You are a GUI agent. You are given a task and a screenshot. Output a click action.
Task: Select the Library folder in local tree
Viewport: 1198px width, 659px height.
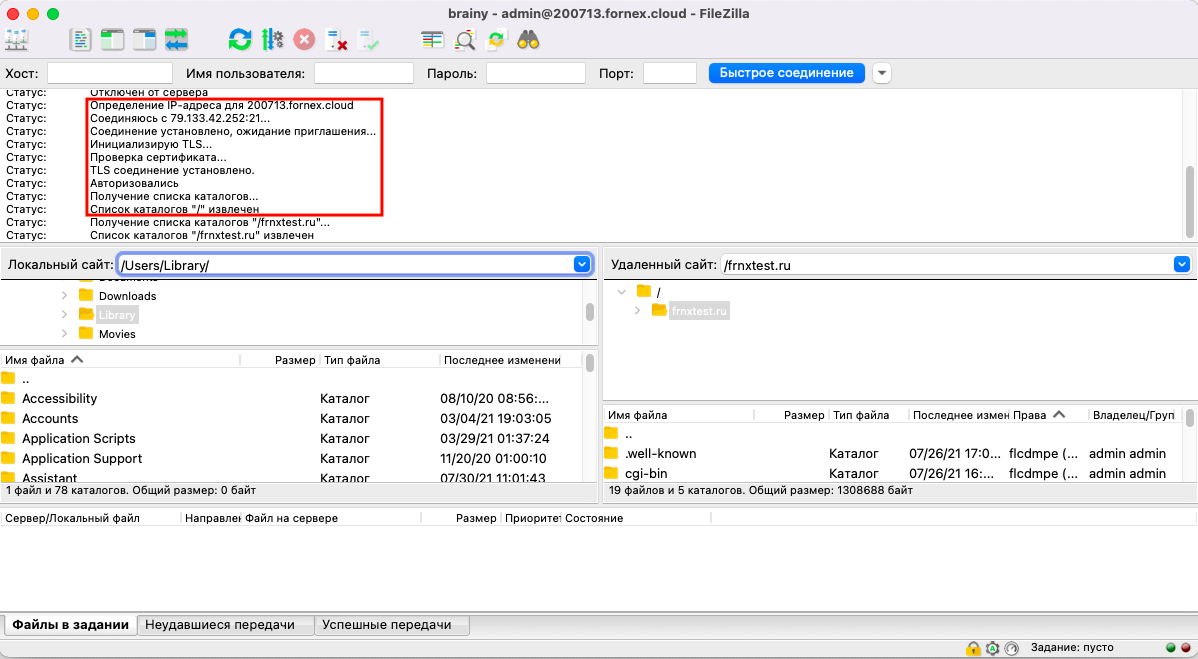point(117,315)
